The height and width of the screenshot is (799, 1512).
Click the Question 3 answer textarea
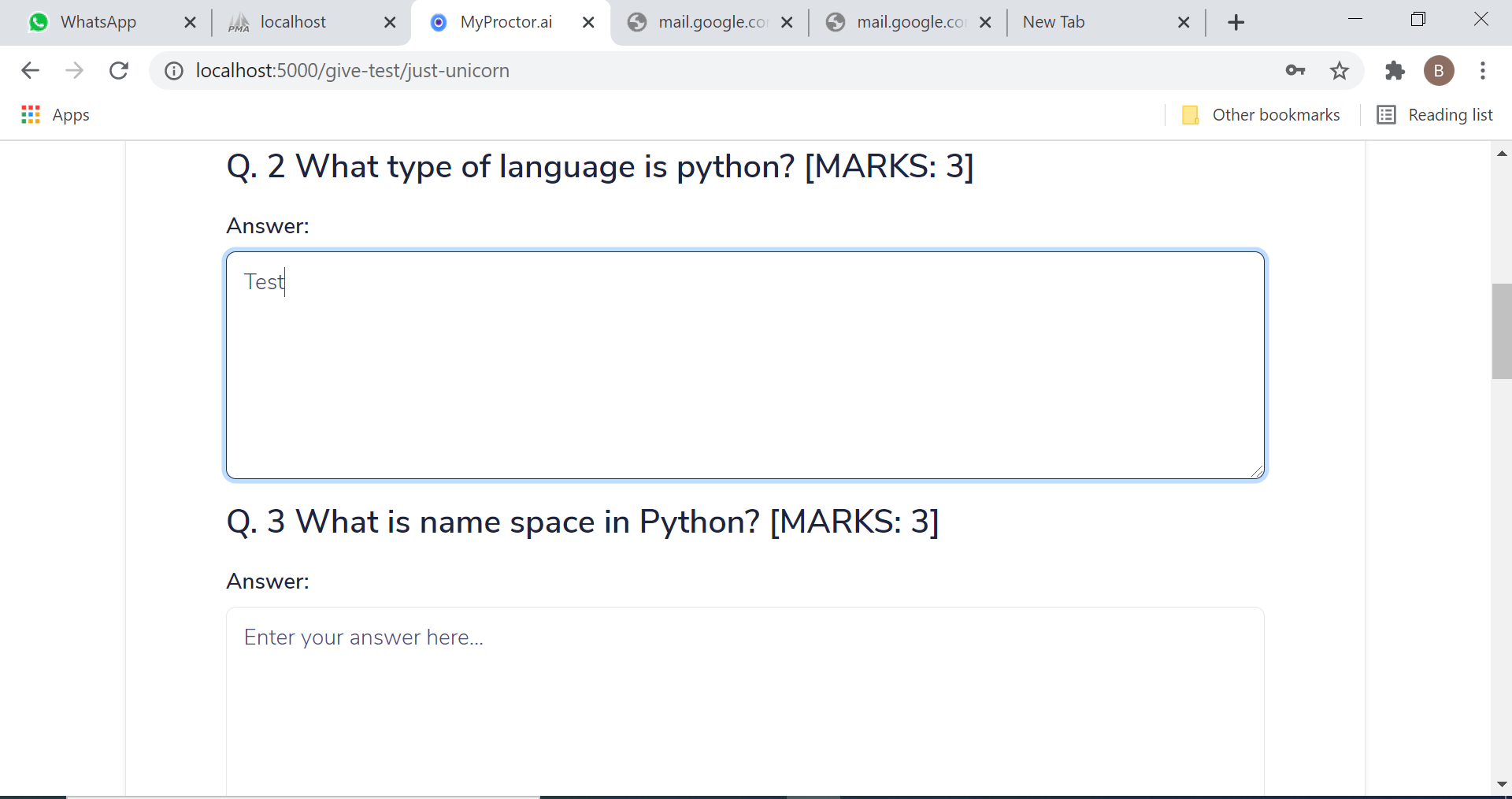[x=745, y=701]
